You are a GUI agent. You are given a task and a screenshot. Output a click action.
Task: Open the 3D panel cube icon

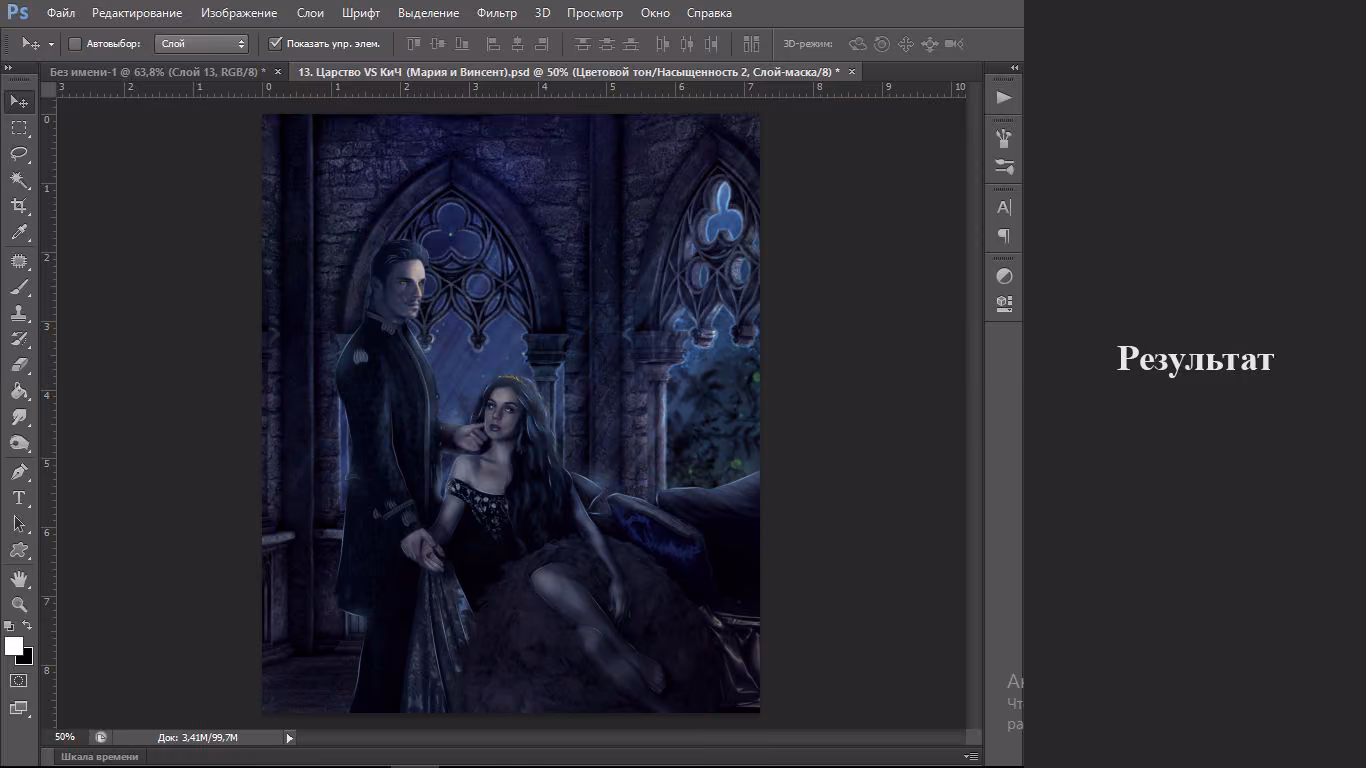pos(1004,302)
